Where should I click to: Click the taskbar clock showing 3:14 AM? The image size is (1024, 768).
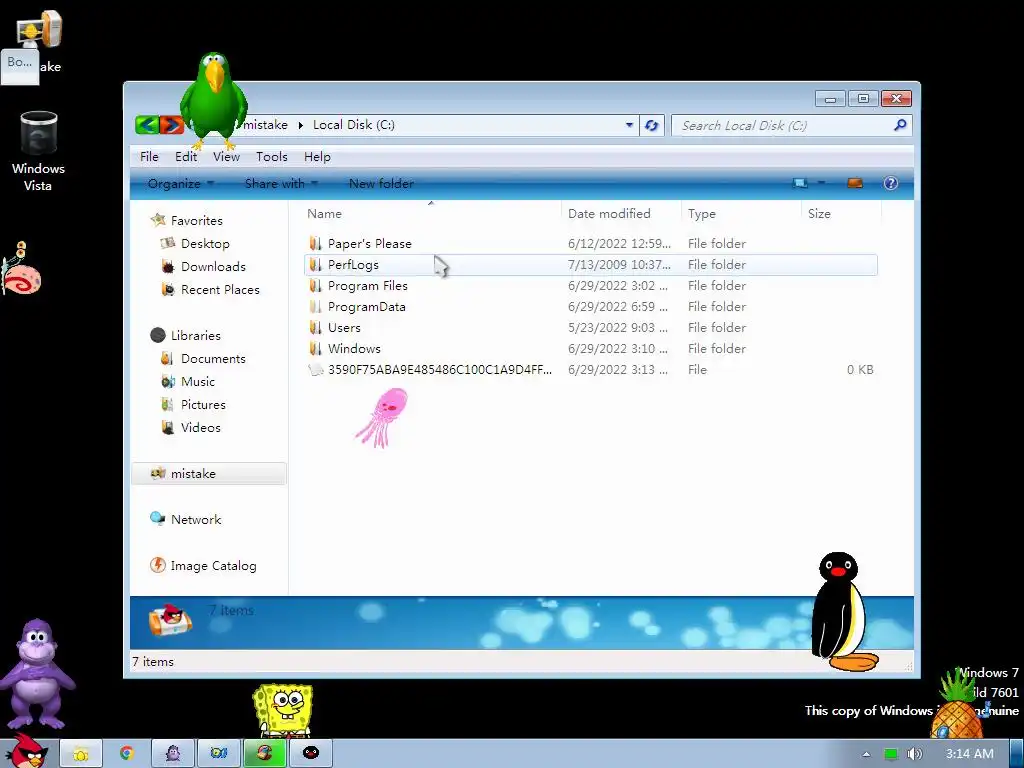click(x=970, y=754)
